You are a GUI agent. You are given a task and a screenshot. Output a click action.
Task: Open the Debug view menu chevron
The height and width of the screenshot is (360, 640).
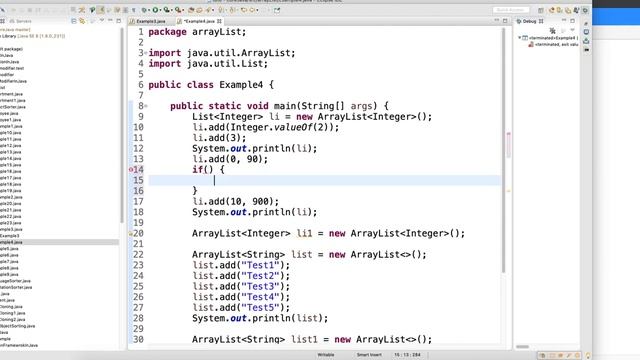(x=573, y=30)
